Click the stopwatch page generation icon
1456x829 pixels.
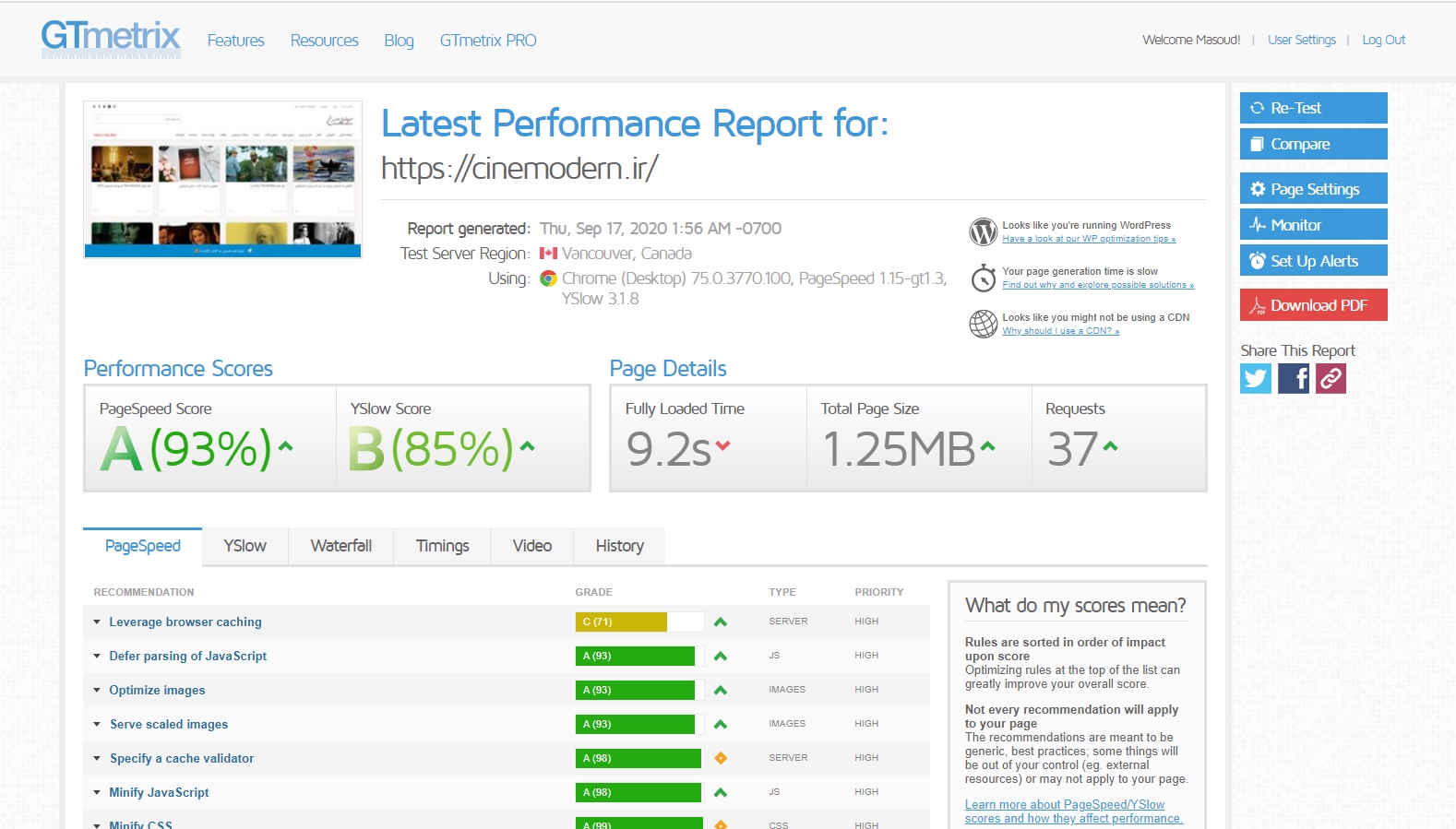coord(984,278)
